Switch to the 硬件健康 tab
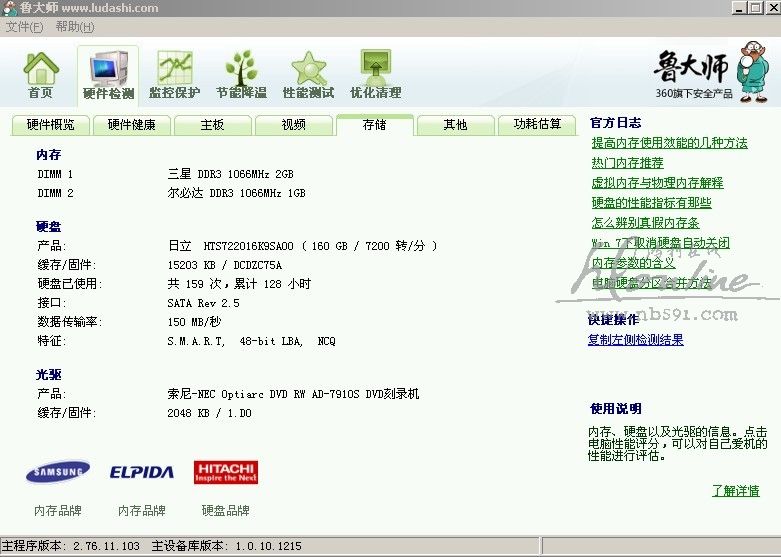Image resolution: width=781 pixels, height=557 pixels. point(131,125)
